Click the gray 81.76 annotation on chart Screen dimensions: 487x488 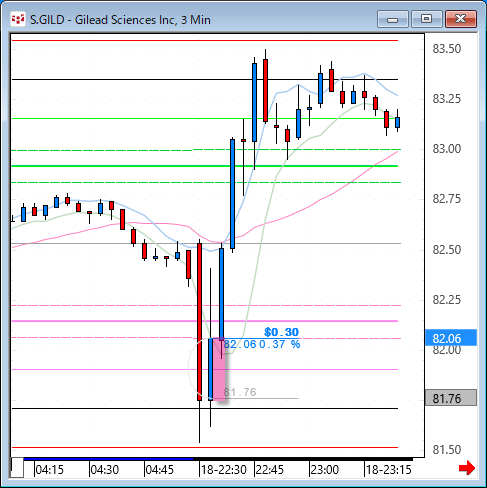pyautogui.click(x=240, y=392)
